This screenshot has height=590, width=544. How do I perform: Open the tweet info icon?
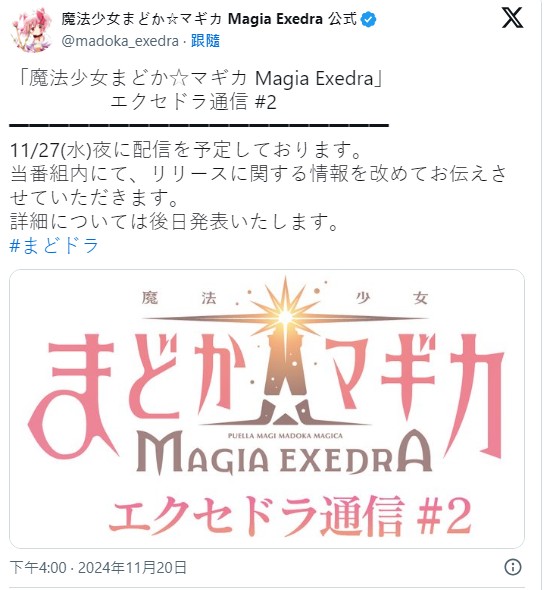(x=512, y=567)
